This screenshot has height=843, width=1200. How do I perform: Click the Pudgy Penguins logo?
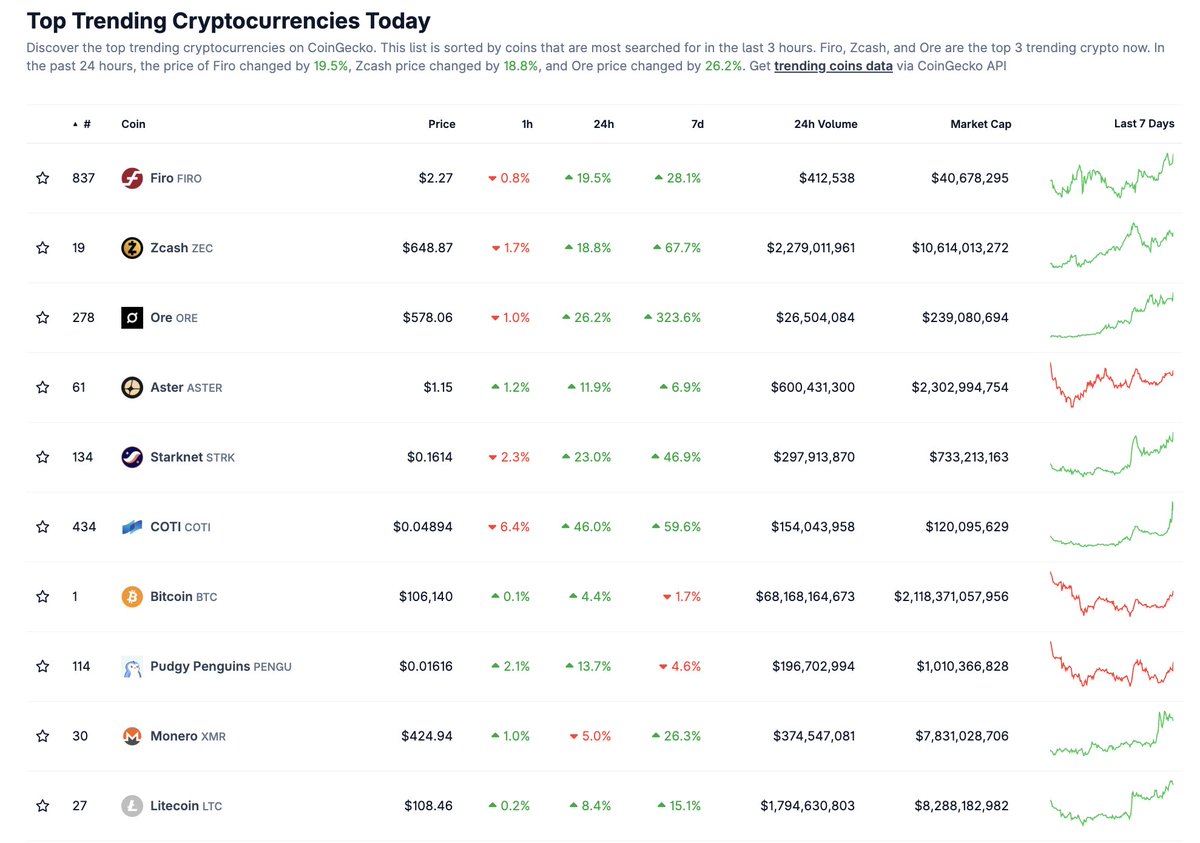[131, 666]
